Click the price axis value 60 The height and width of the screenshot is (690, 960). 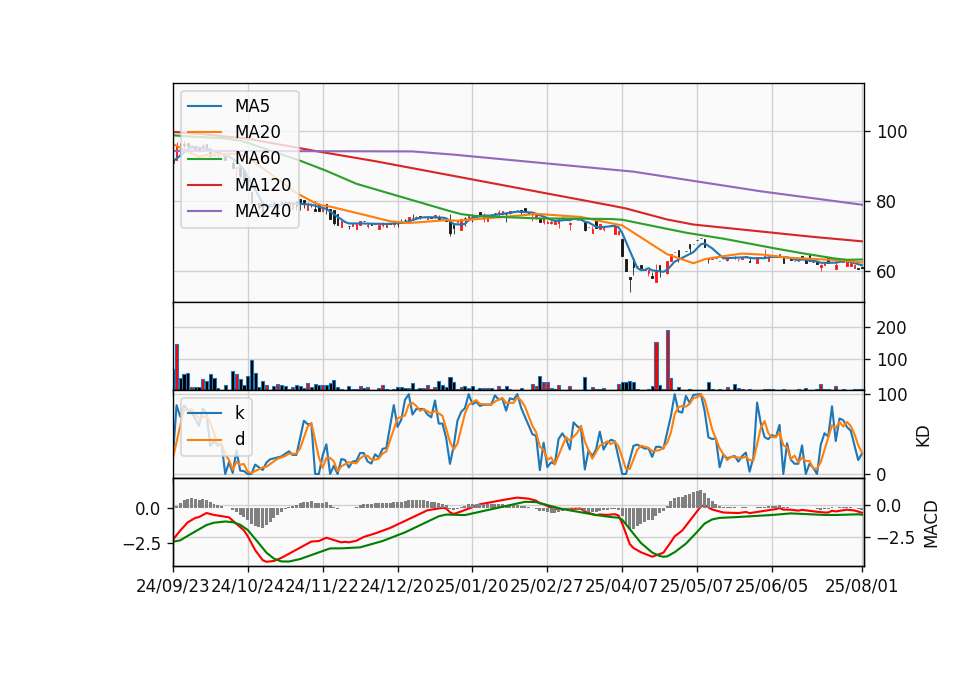click(885, 272)
